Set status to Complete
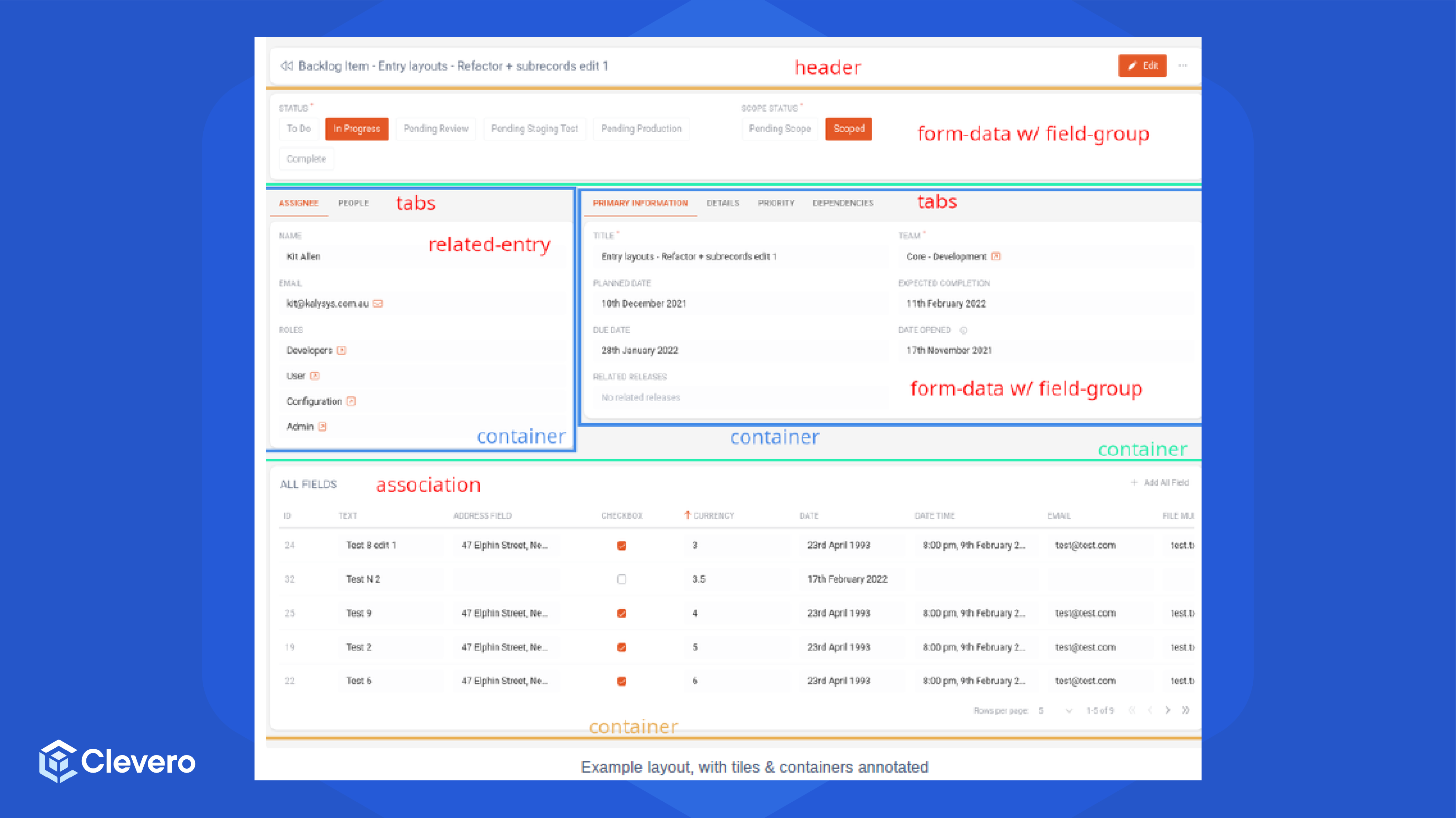1456x818 pixels. pyautogui.click(x=306, y=159)
